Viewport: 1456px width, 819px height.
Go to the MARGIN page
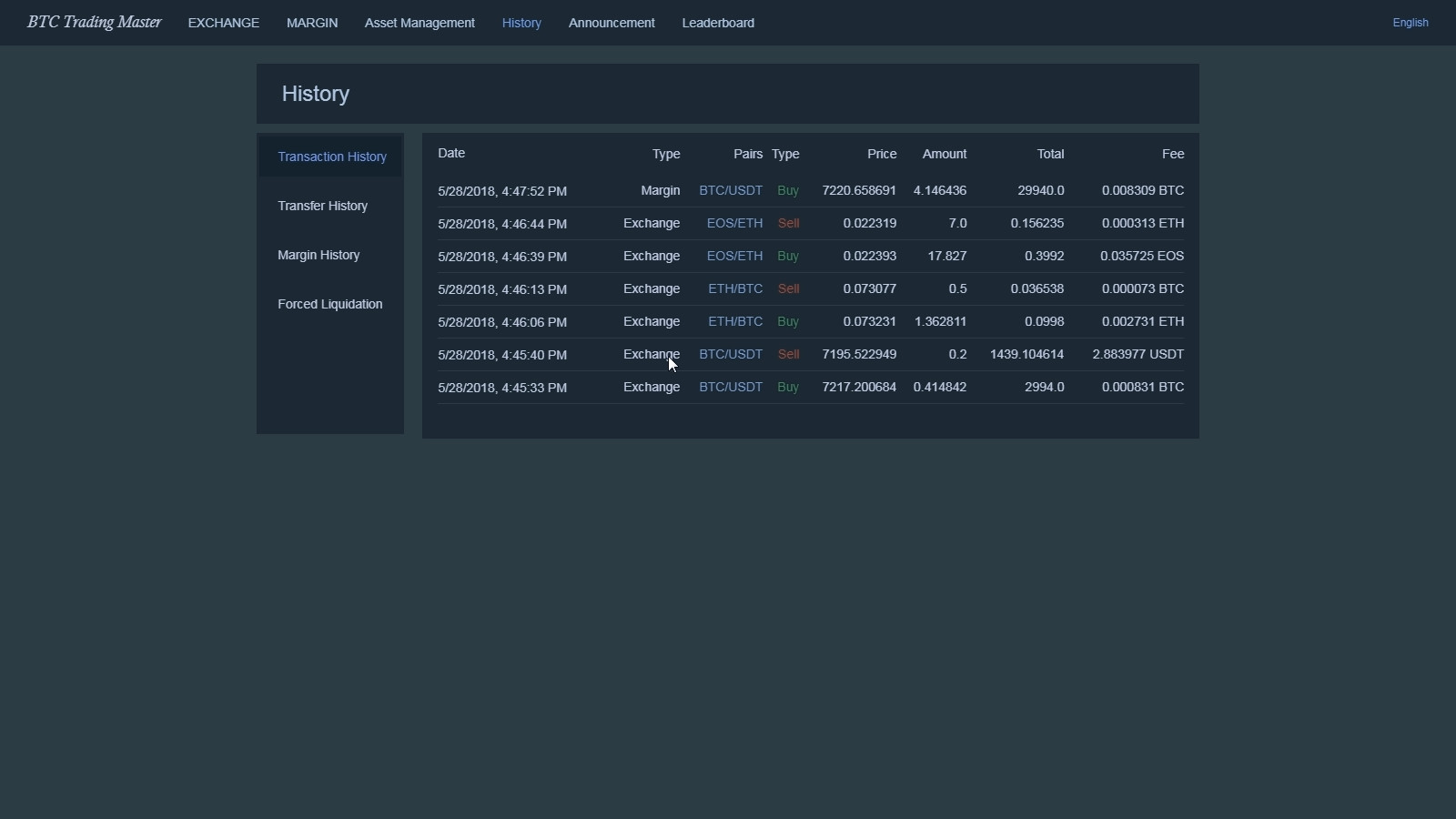pos(312,23)
